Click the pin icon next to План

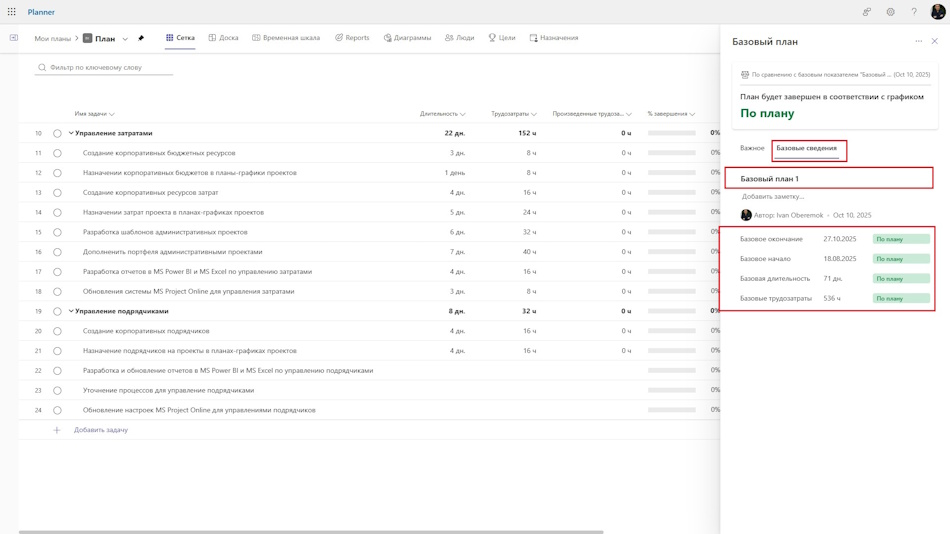(141, 38)
